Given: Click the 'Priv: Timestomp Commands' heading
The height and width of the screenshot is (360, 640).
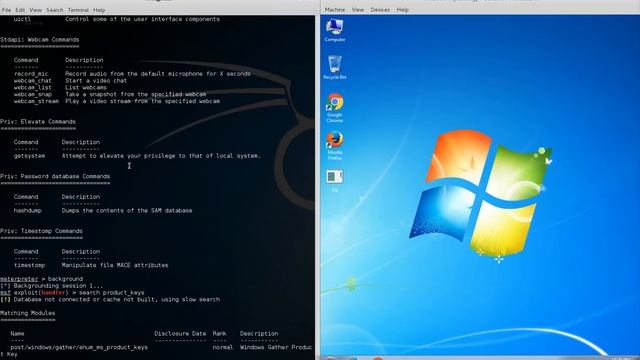Looking at the screenshot, I should tap(41, 231).
